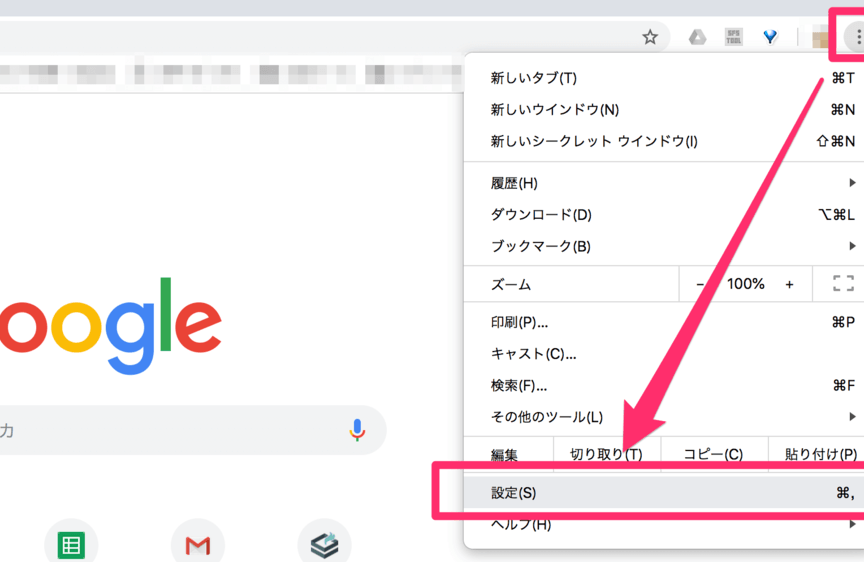Image resolution: width=864 pixels, height=562 pixels.
Task: Increase zoom with the plus button
Action: [789, 284]
